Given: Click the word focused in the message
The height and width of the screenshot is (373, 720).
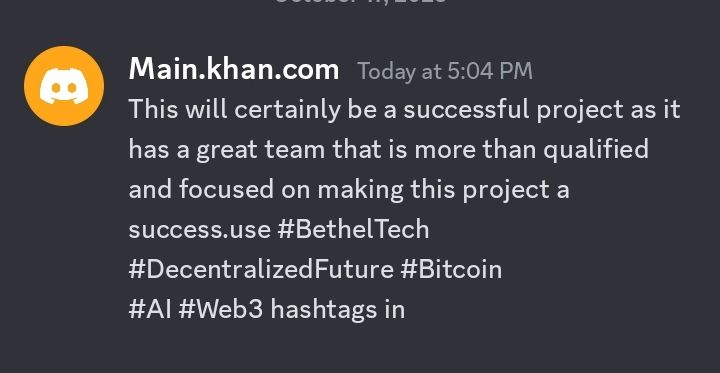Looking at the screenshot, I should (226, 189).
